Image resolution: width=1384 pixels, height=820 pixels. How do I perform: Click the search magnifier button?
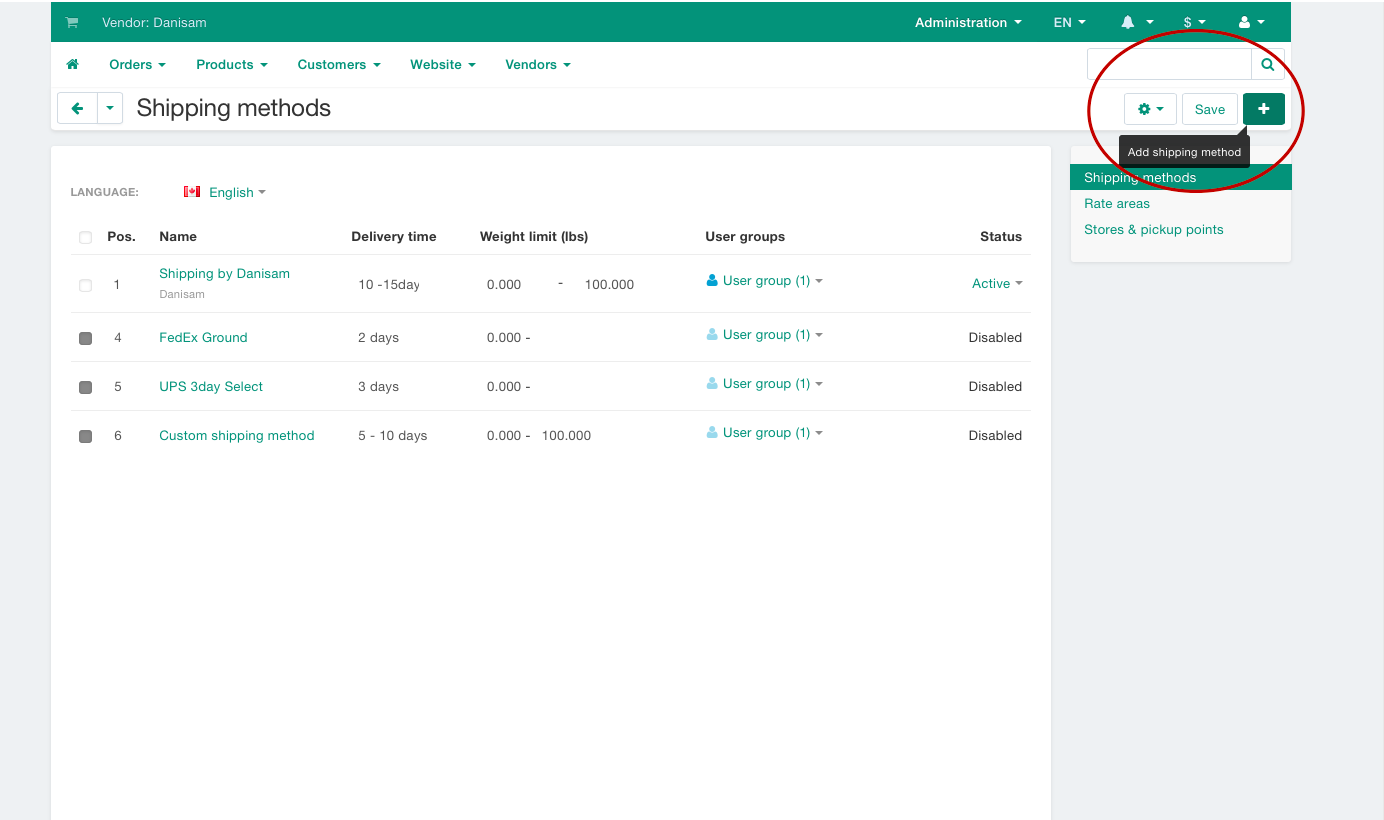[x=1267, y=65]
